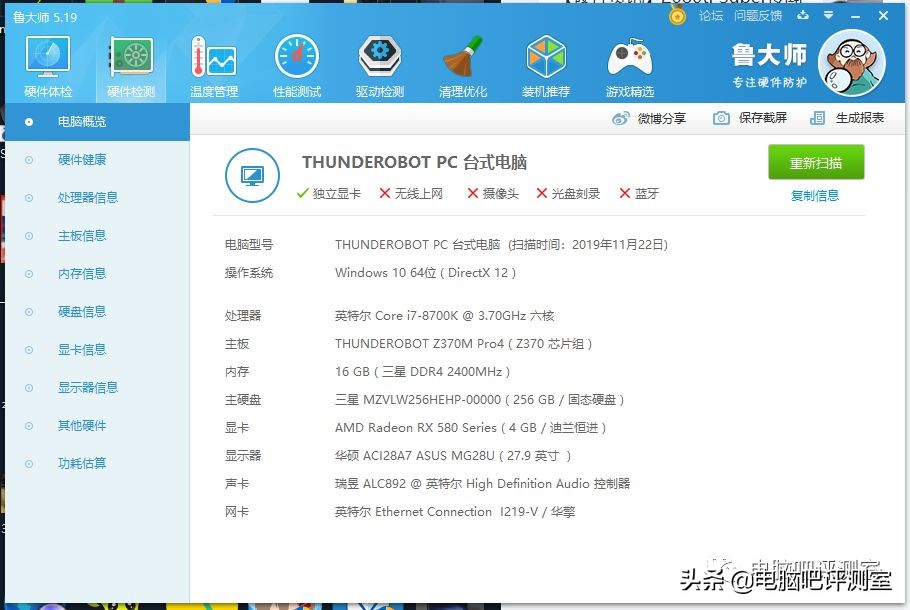Open the 游戏精选 game selection panel
The height and width of the screenshot is (610, 910).
(x=629, y=63)
